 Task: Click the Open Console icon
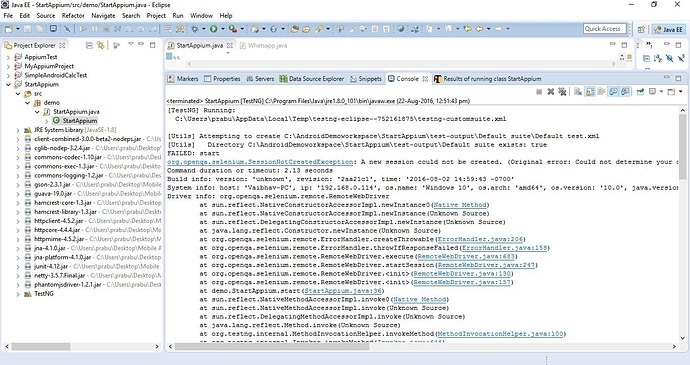(672, 92)
